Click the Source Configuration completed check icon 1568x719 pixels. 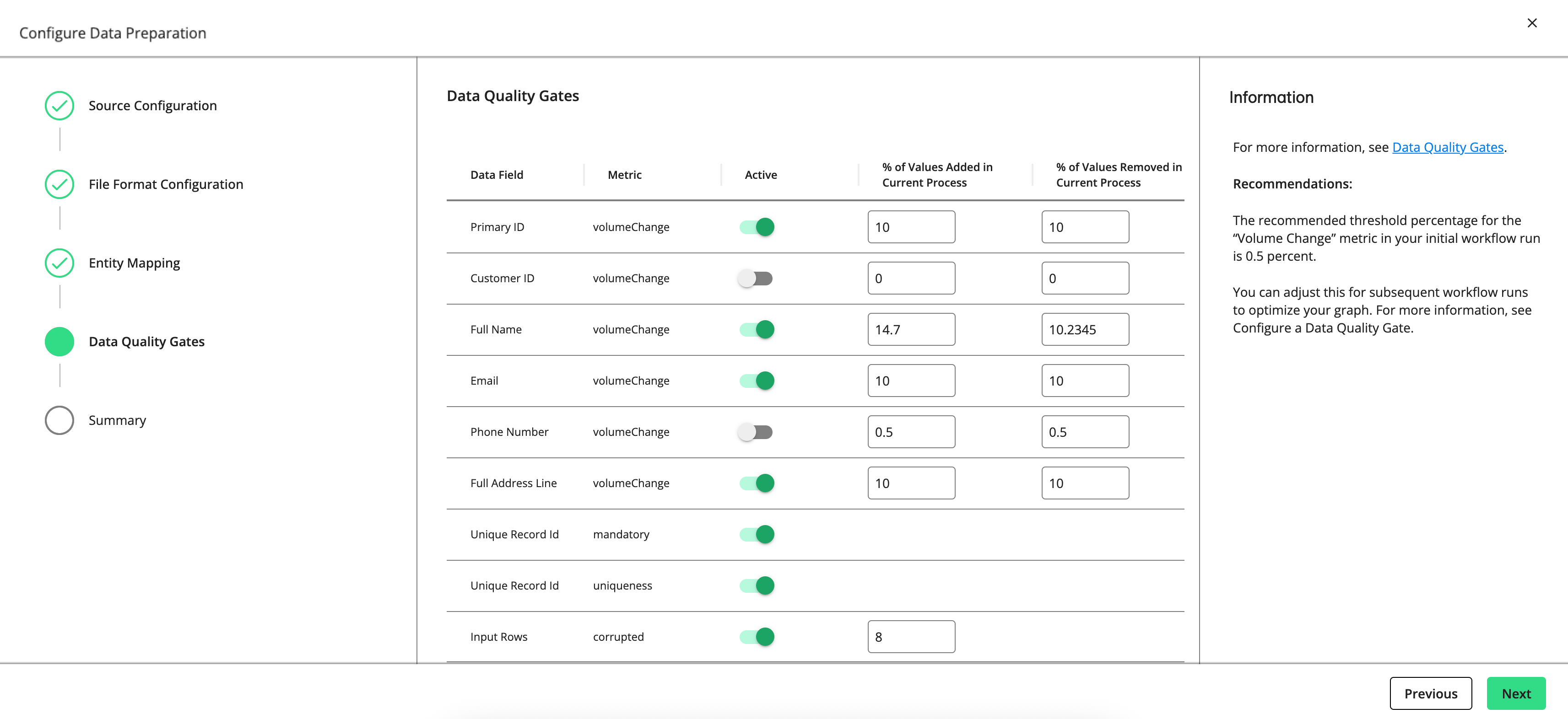59,105
